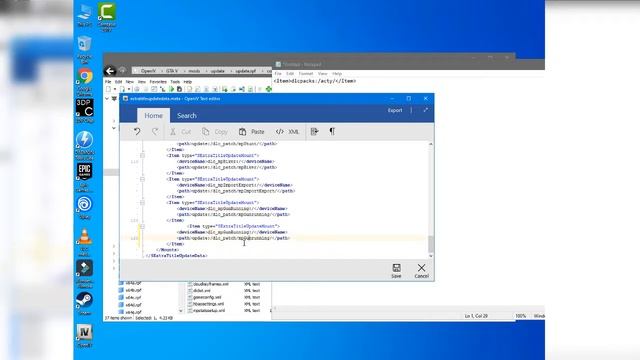This screenshot has width=640, height=360.
Task: Collapse the top node in the OpenIV tree
Action: click(x=107, y=99)
